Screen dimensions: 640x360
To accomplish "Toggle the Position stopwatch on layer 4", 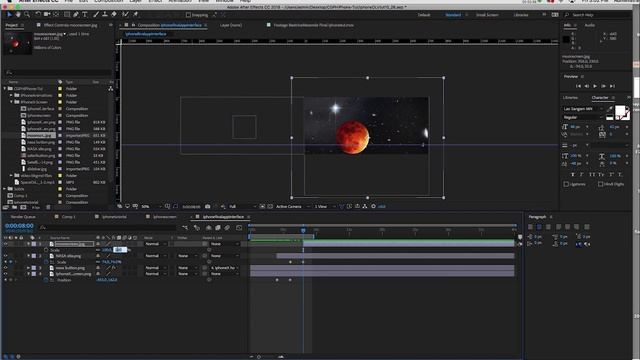I will point(46,280).
